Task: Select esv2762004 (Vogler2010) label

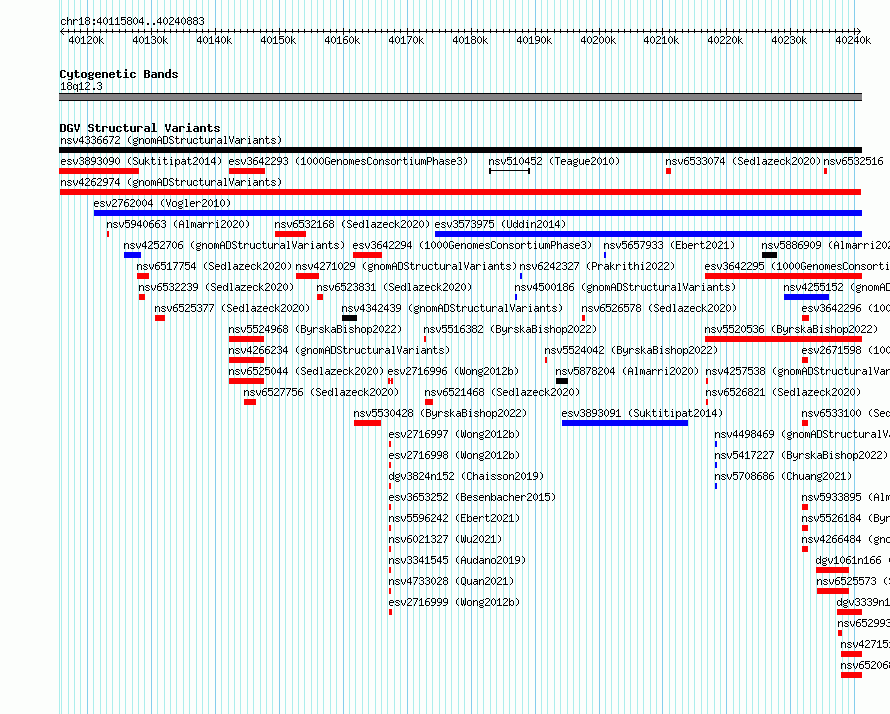Action: coord(162,203)
